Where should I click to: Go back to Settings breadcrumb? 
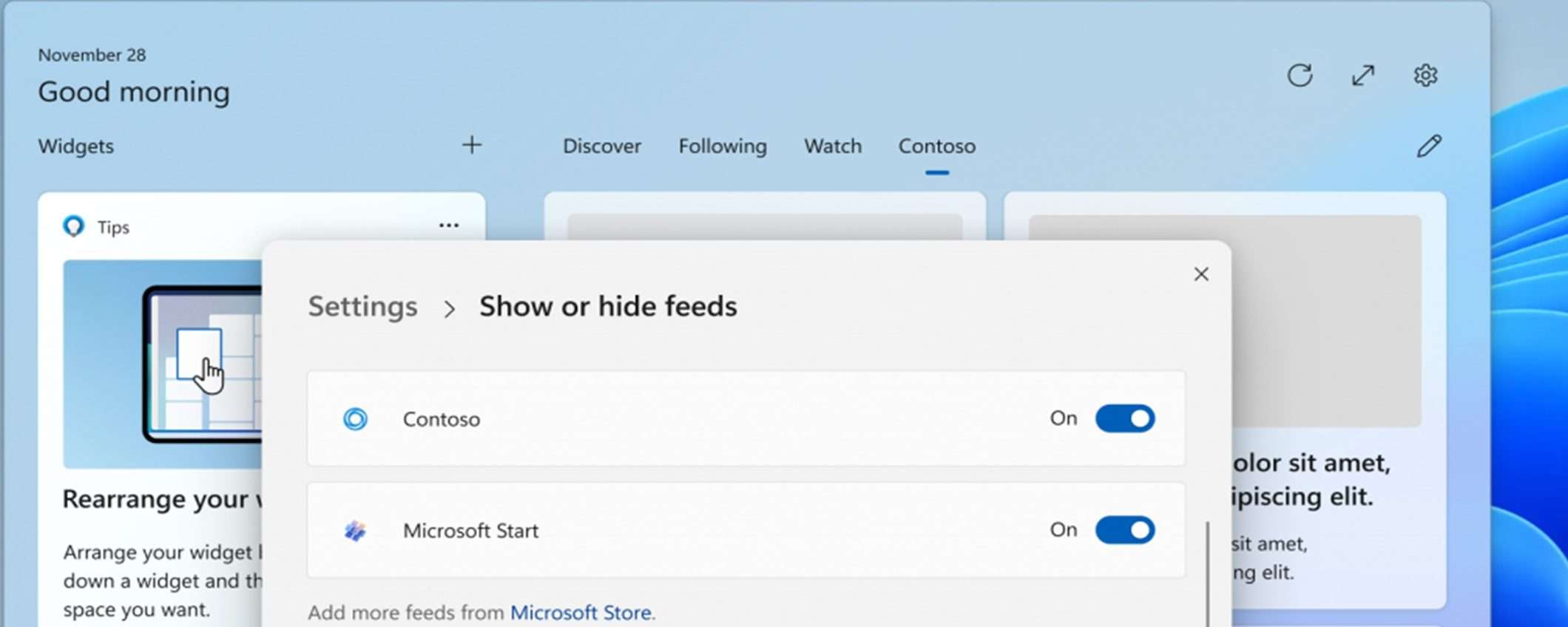click(x=362, y=307)
